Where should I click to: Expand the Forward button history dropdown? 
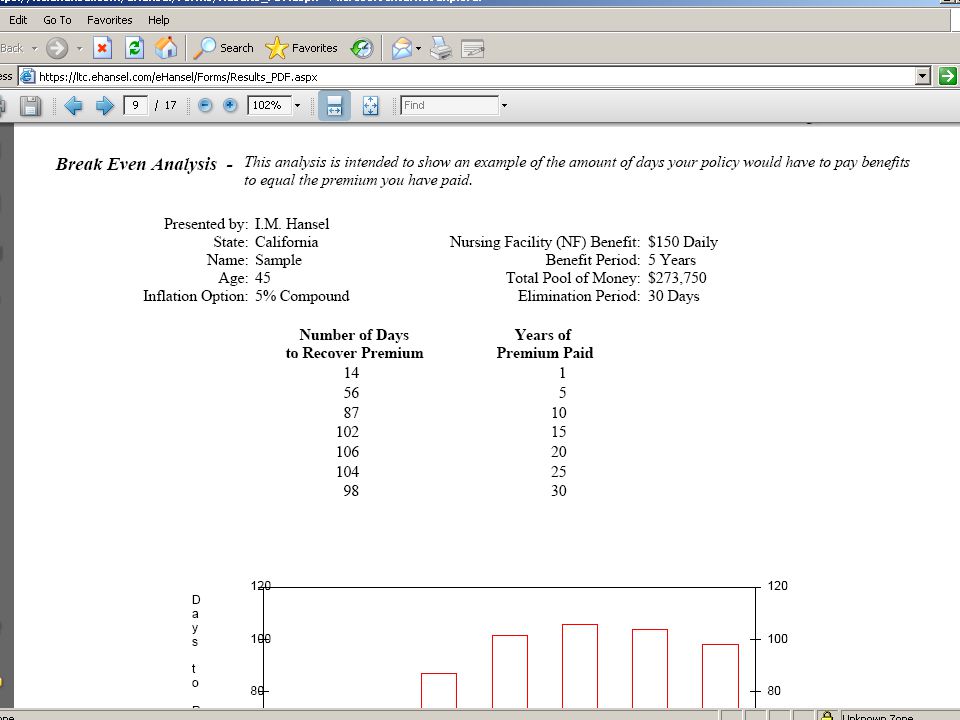point(80,48)
